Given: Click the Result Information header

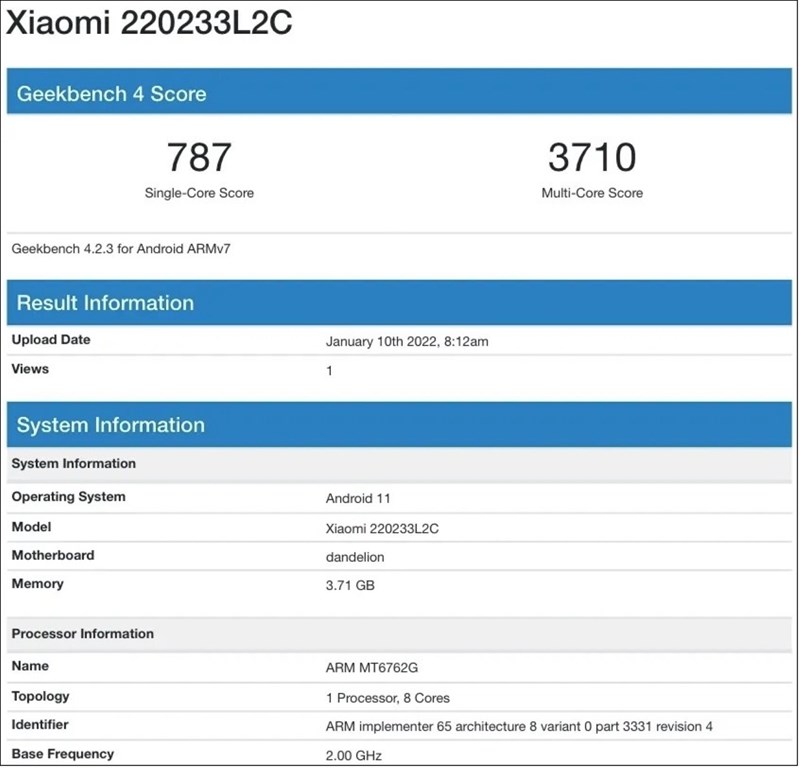Looking at the screenshot, I should click(x=399, y=303).
